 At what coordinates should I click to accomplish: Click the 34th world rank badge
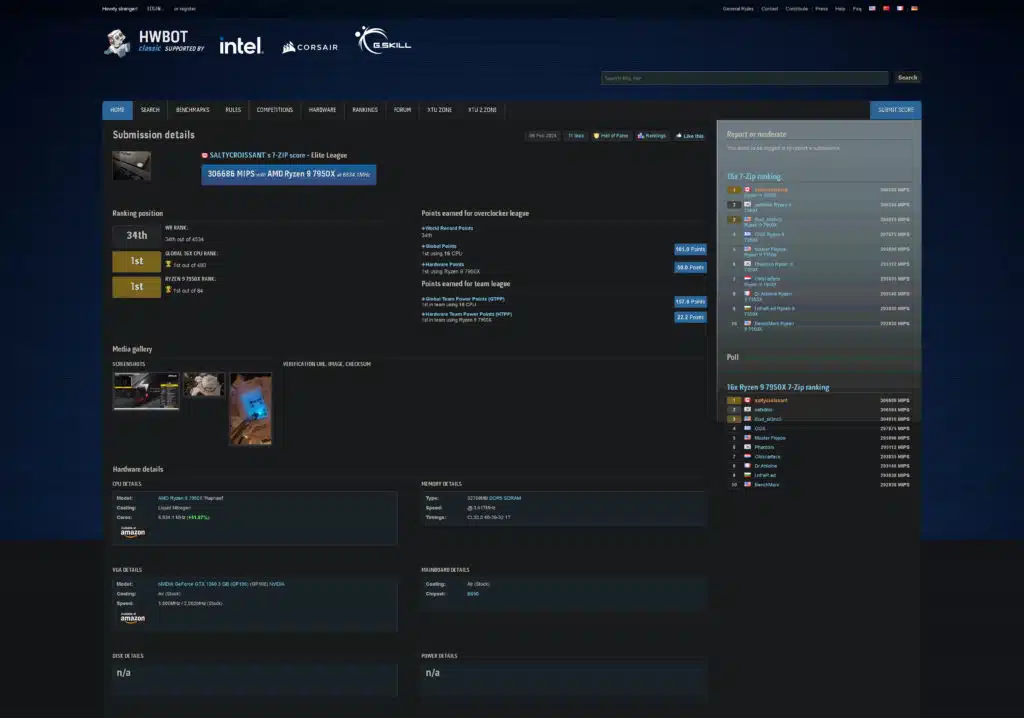pyautogui.click(x=136, y=236)
